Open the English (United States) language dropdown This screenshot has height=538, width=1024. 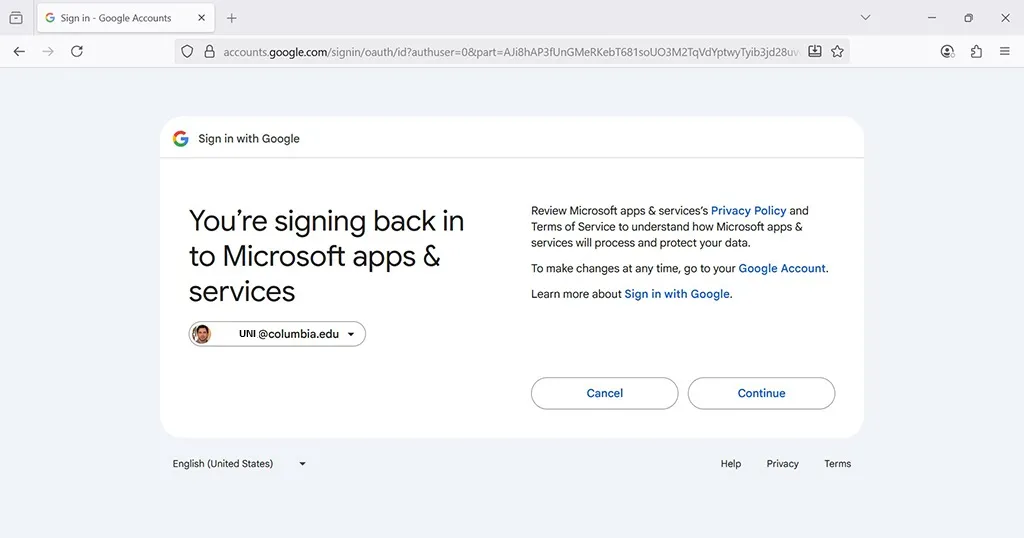click(x=239, y=464)
